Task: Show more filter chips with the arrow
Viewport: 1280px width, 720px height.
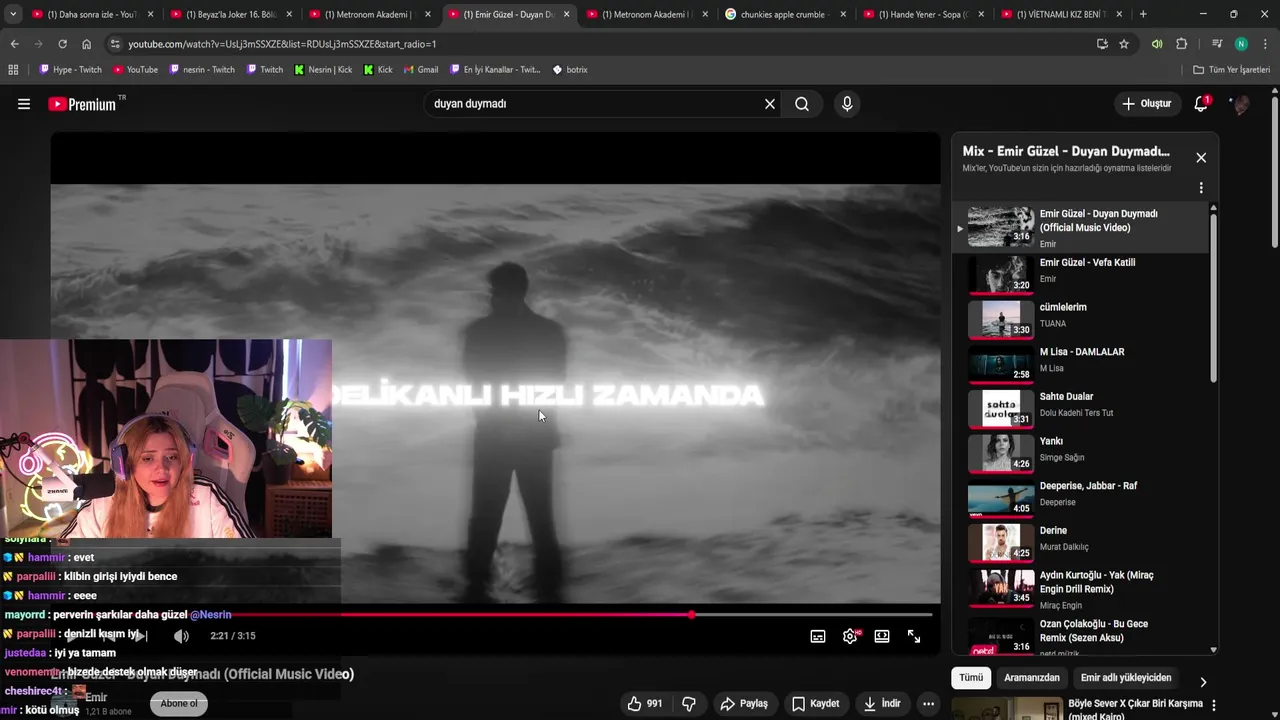Action: click(1202, 681)
